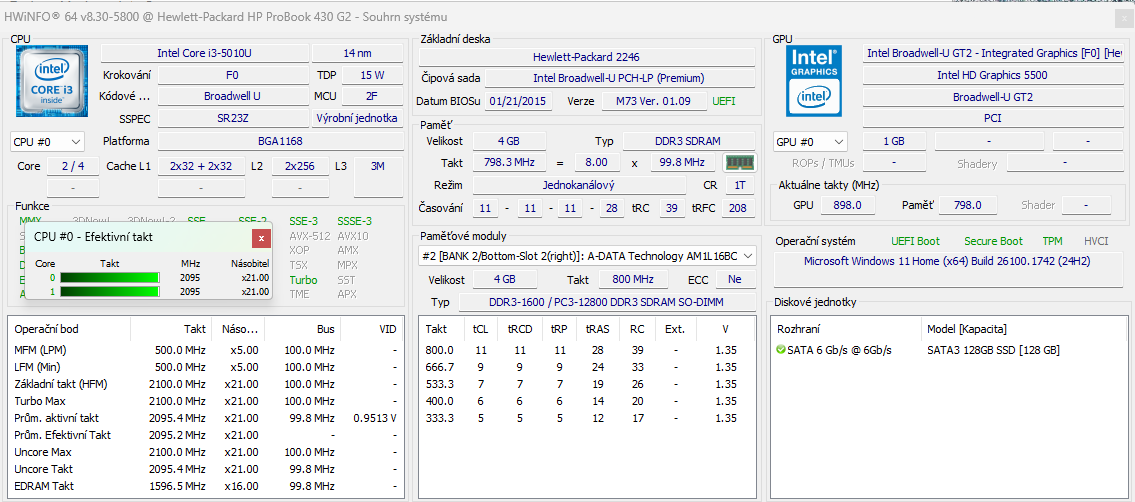Click the green memory module icon
The width and height of the screenshot is (1135, 502).
click(x=740, y=162)
